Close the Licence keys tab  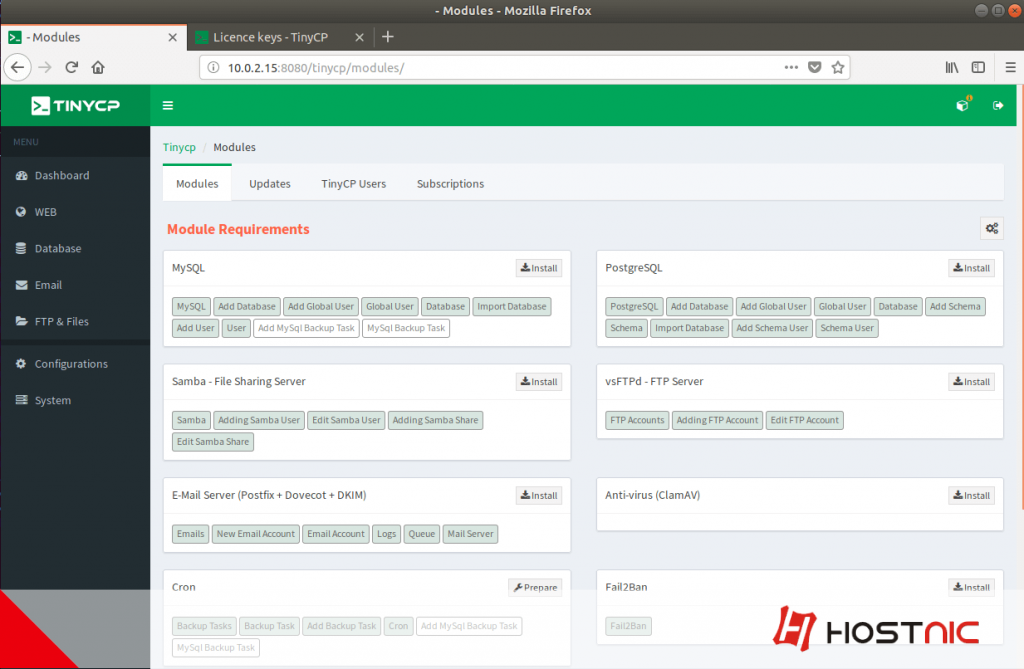(x=359, y=38)
